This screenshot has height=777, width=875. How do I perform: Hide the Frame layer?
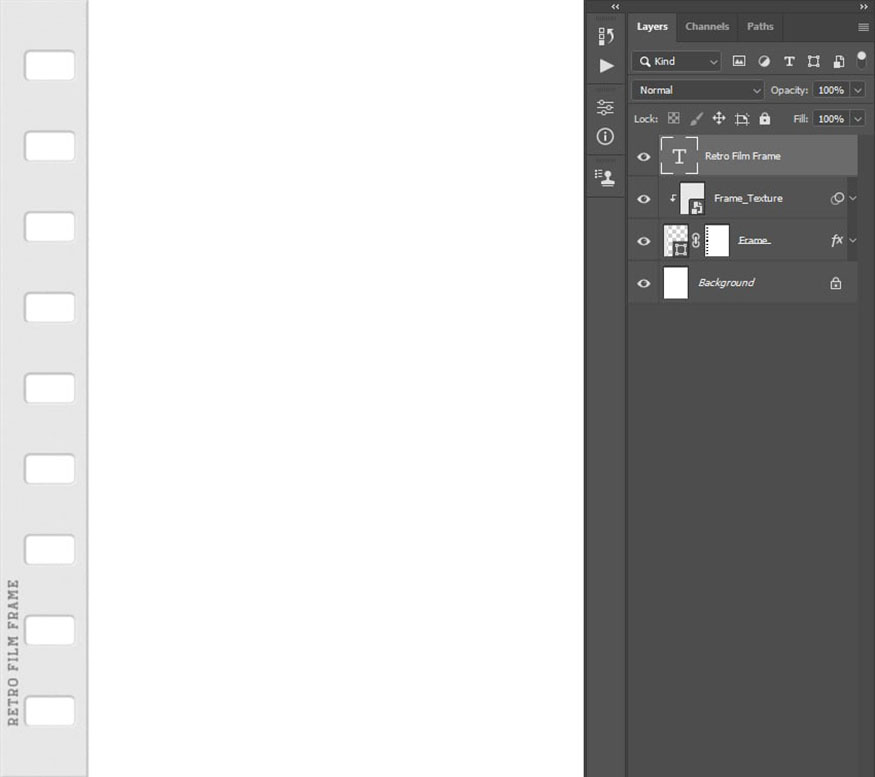point(643,241)
